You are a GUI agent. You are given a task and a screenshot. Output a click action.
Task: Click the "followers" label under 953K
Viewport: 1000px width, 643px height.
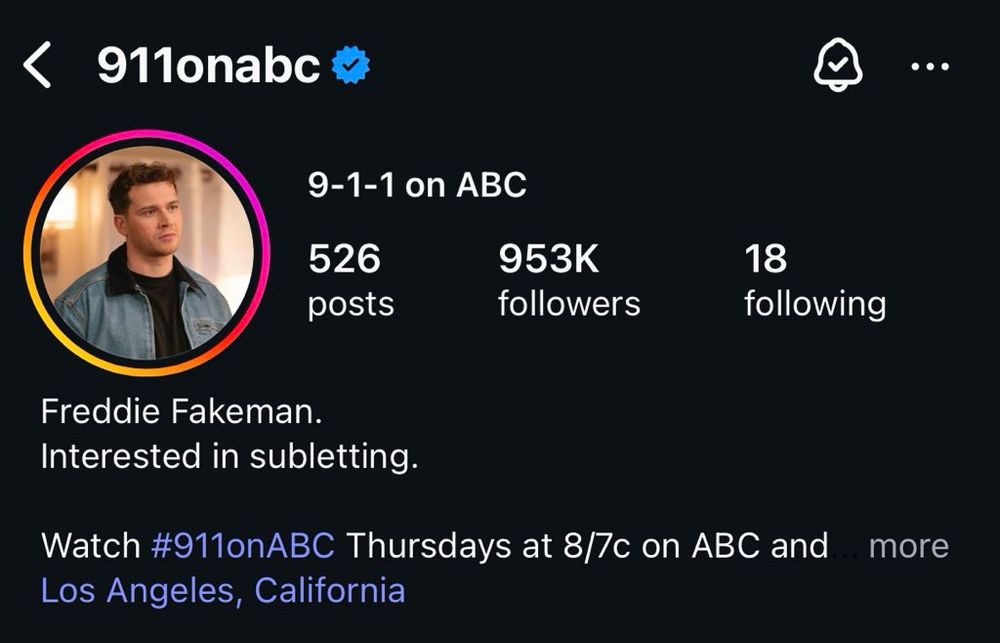(x=569, y=303)
